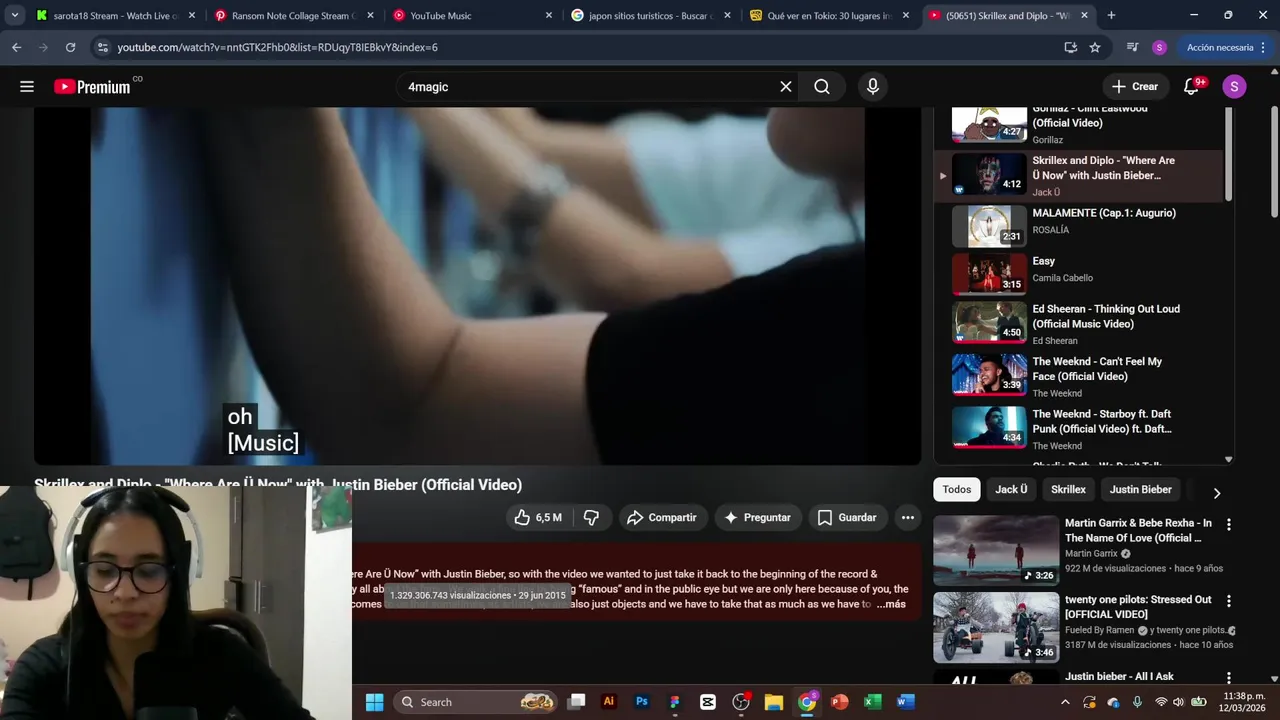Start voice search with microphone
The image size is (1280, 720).
click(873, 87)
